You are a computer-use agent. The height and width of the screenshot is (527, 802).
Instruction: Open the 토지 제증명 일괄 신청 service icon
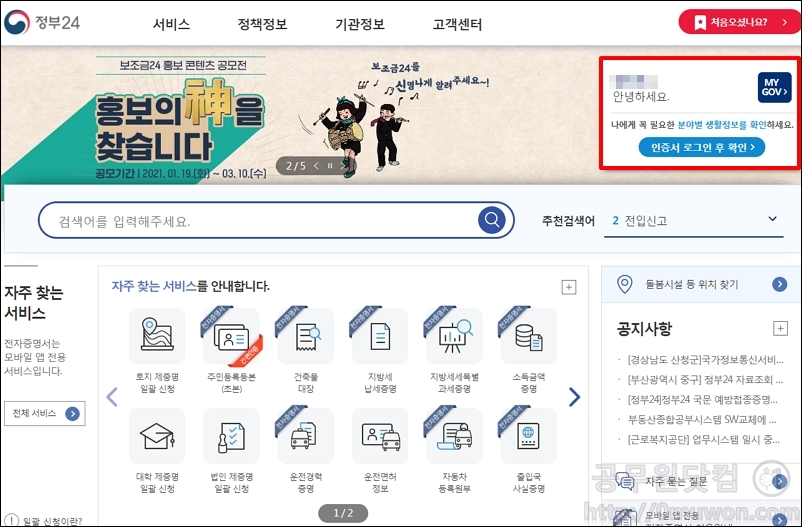point(157,336)
